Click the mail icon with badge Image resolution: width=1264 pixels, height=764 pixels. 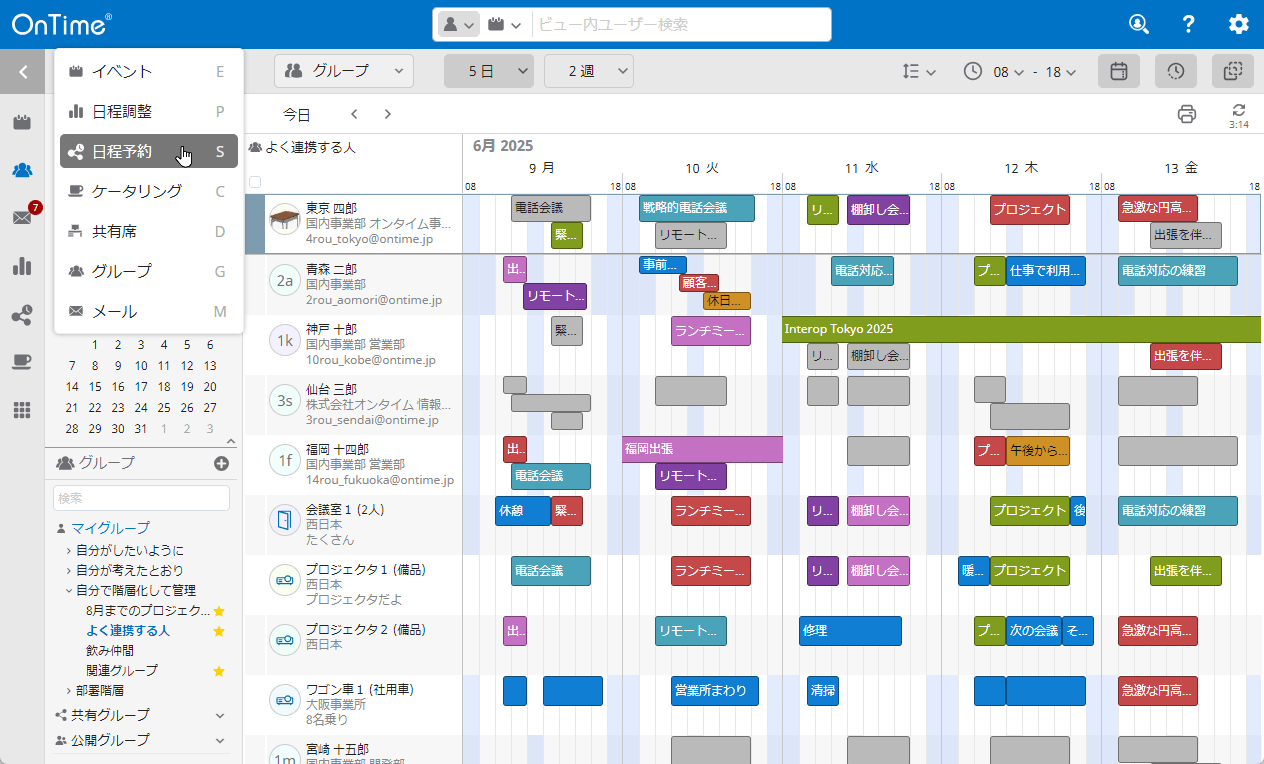pyautogui.click(x=22, y=217)
